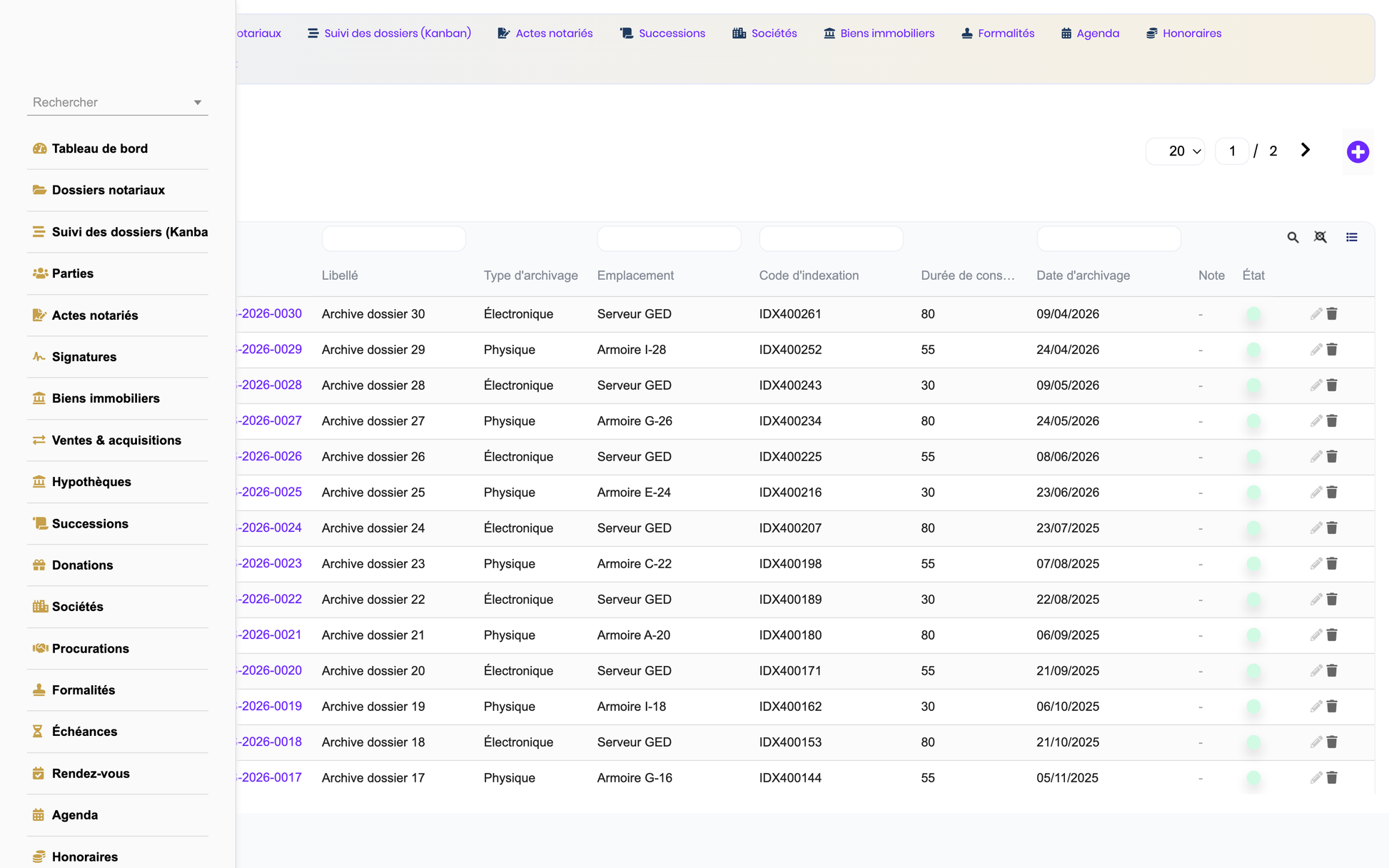The image size is (1389, 868).
Task: Edit Archive dossier 29 with pencil icon
Action: point(1315,350)
